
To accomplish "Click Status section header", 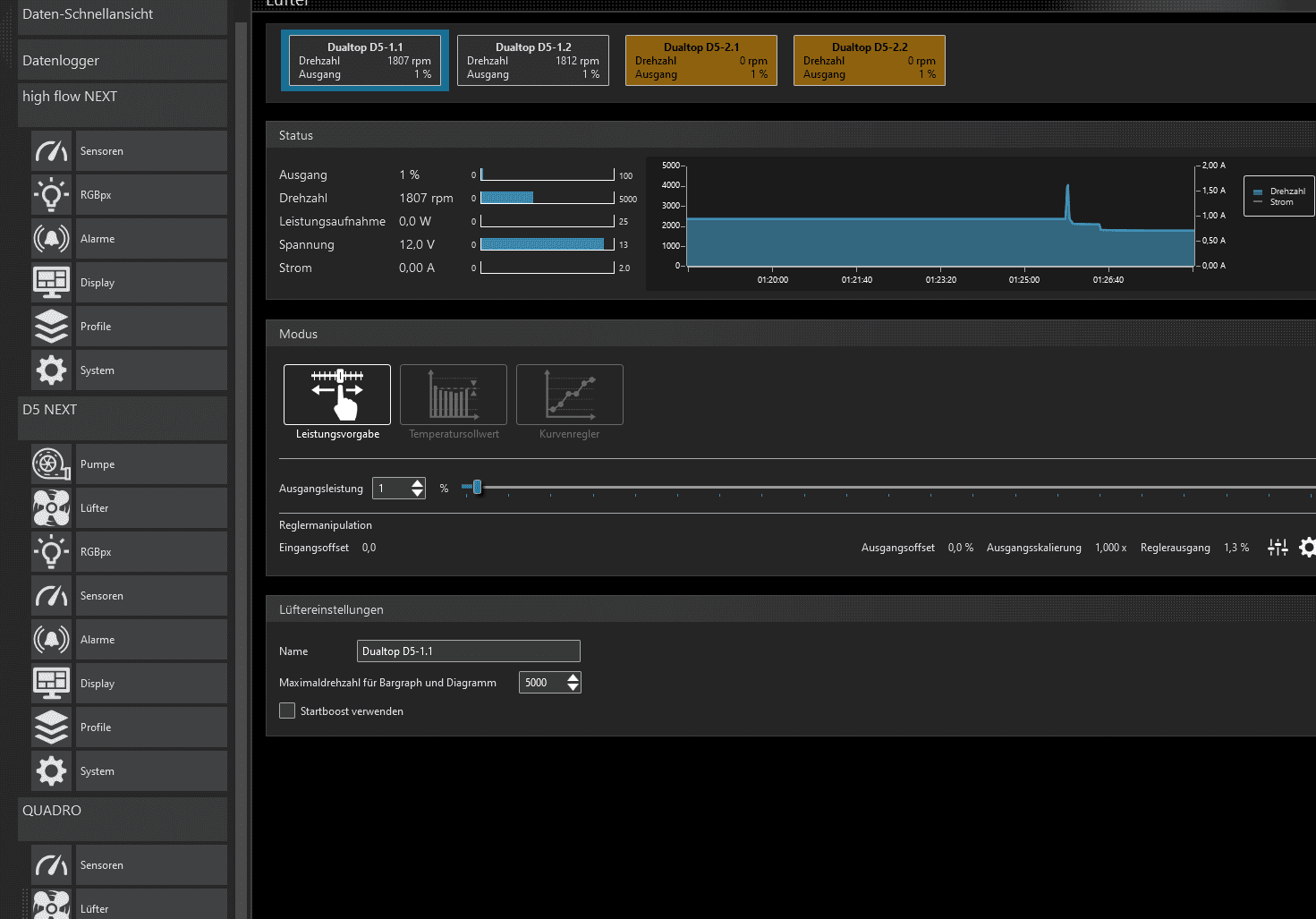I will point(791,135).
